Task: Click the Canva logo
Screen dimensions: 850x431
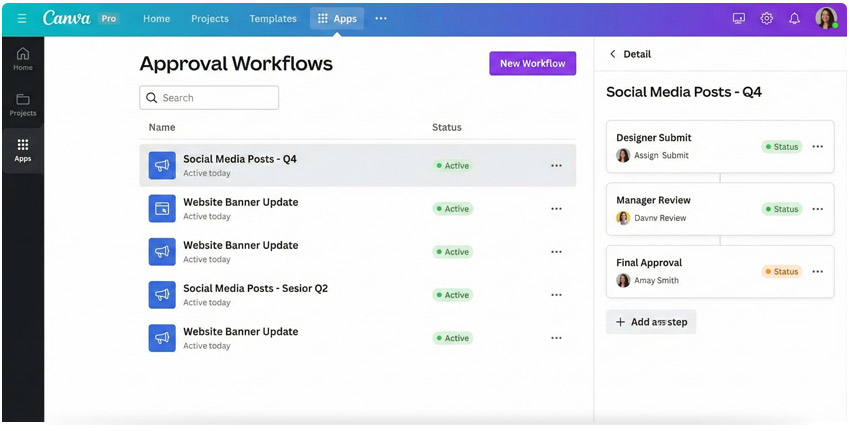Action: pos(67,18)
